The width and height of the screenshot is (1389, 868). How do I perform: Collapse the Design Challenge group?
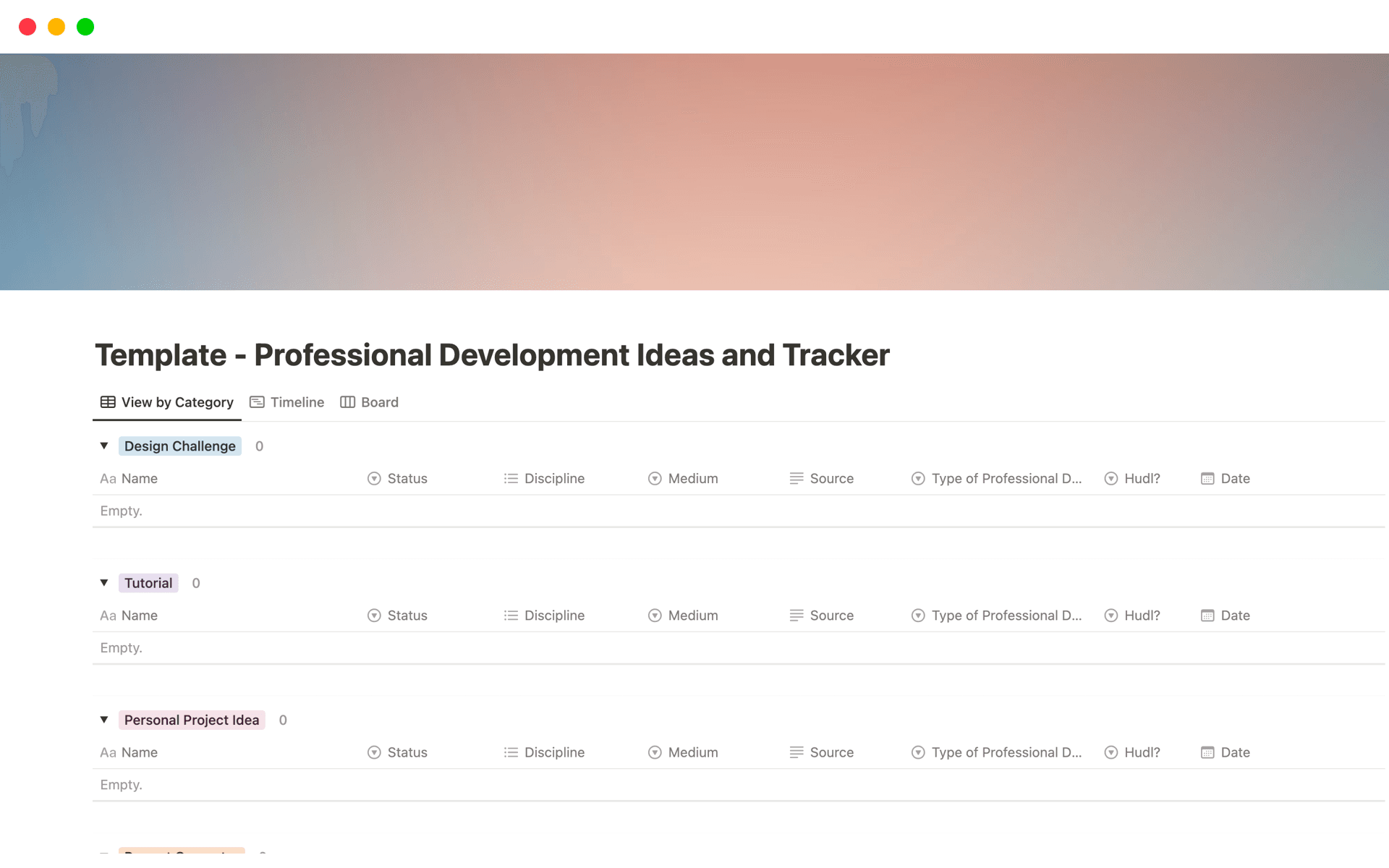click(104, 446)
